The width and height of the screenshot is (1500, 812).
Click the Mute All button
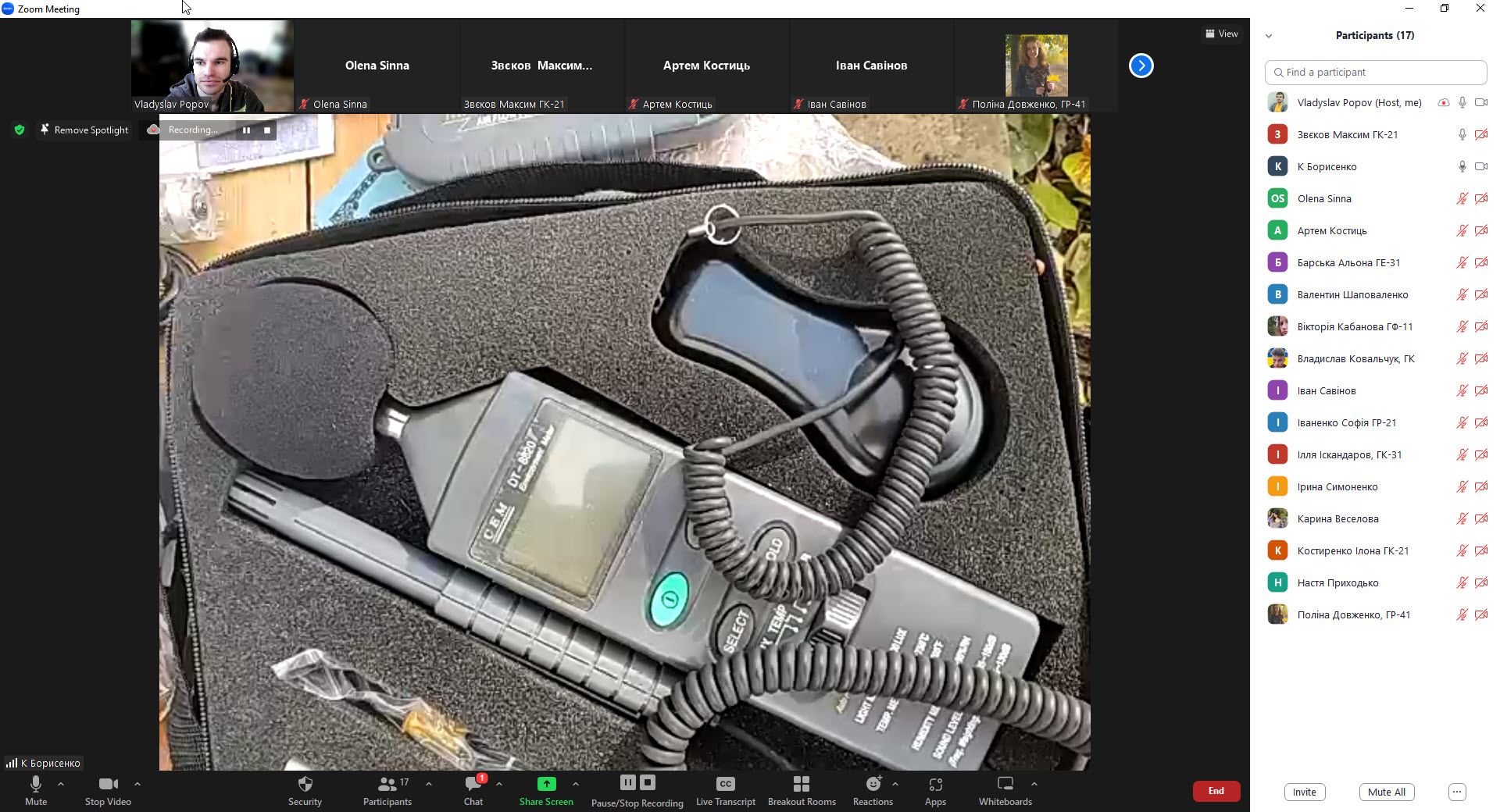(1387, 792)
